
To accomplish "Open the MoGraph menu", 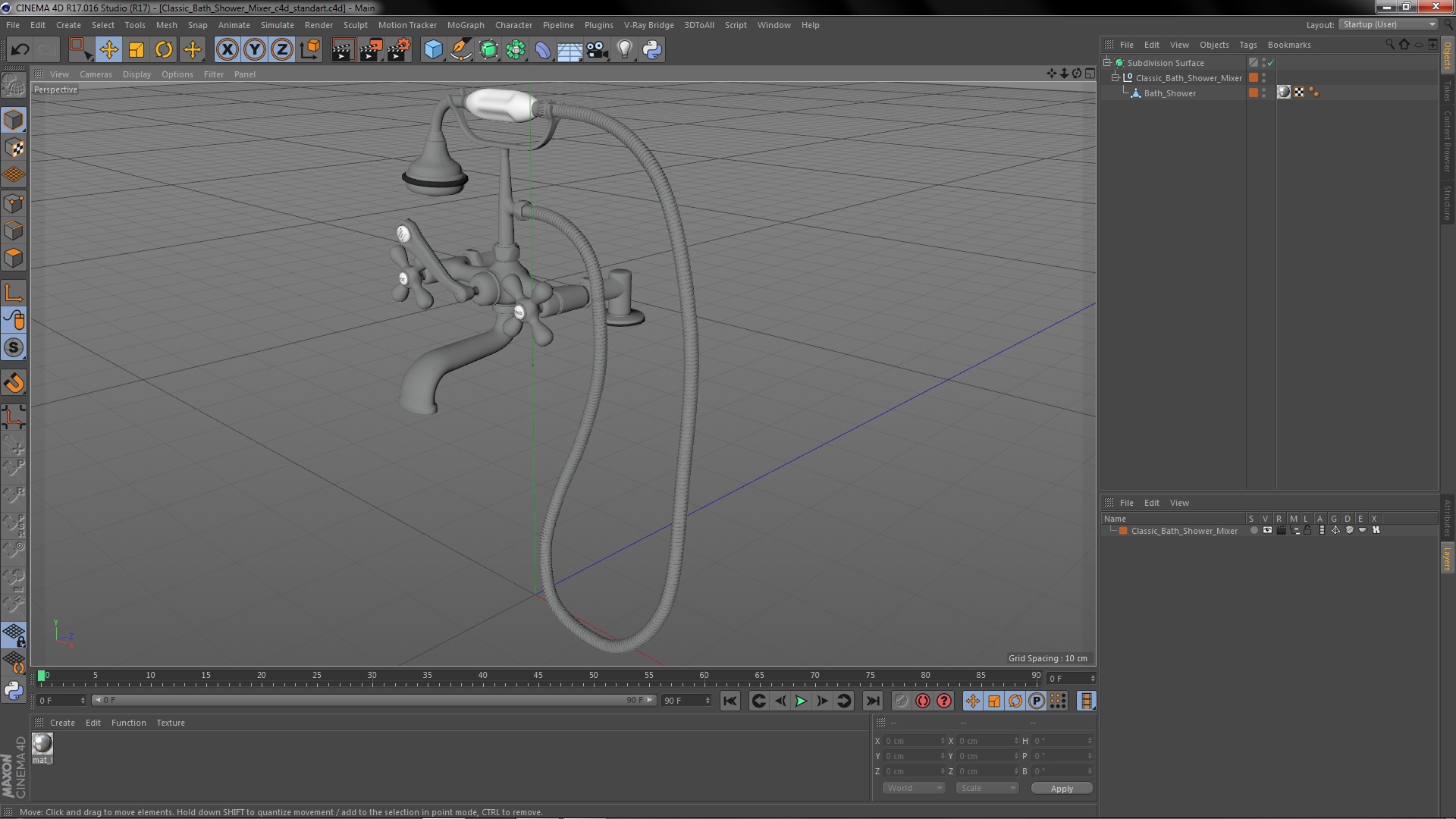I will 466,25.
